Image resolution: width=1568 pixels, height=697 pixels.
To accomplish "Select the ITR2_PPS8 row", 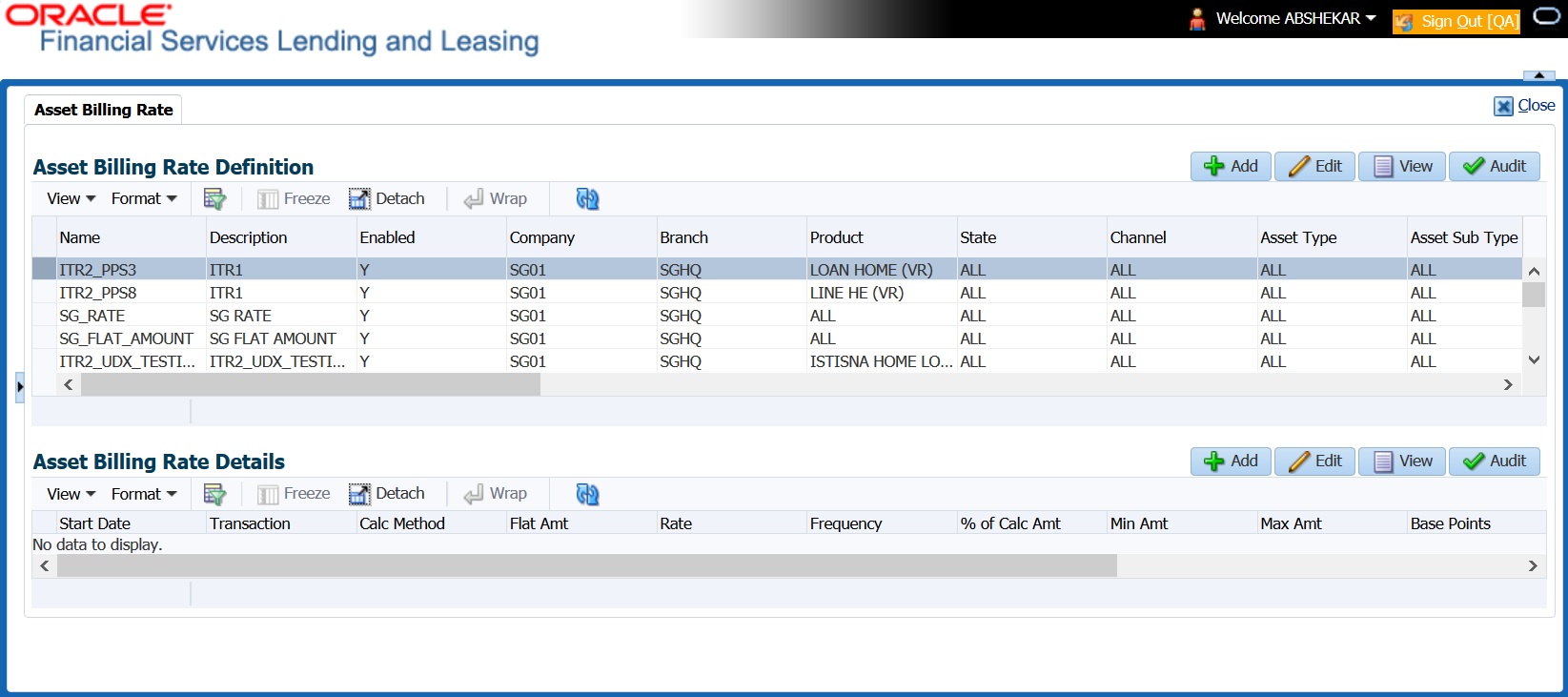I will point(777,293).
